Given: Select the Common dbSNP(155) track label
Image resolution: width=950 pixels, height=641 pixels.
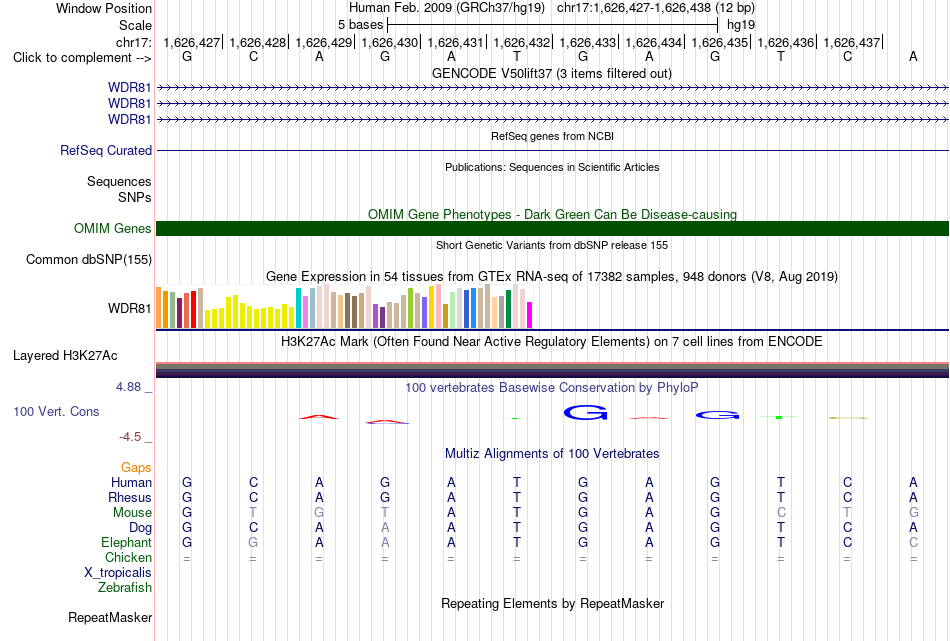Looking at the screenshot, I should click(x=89, y=259).
